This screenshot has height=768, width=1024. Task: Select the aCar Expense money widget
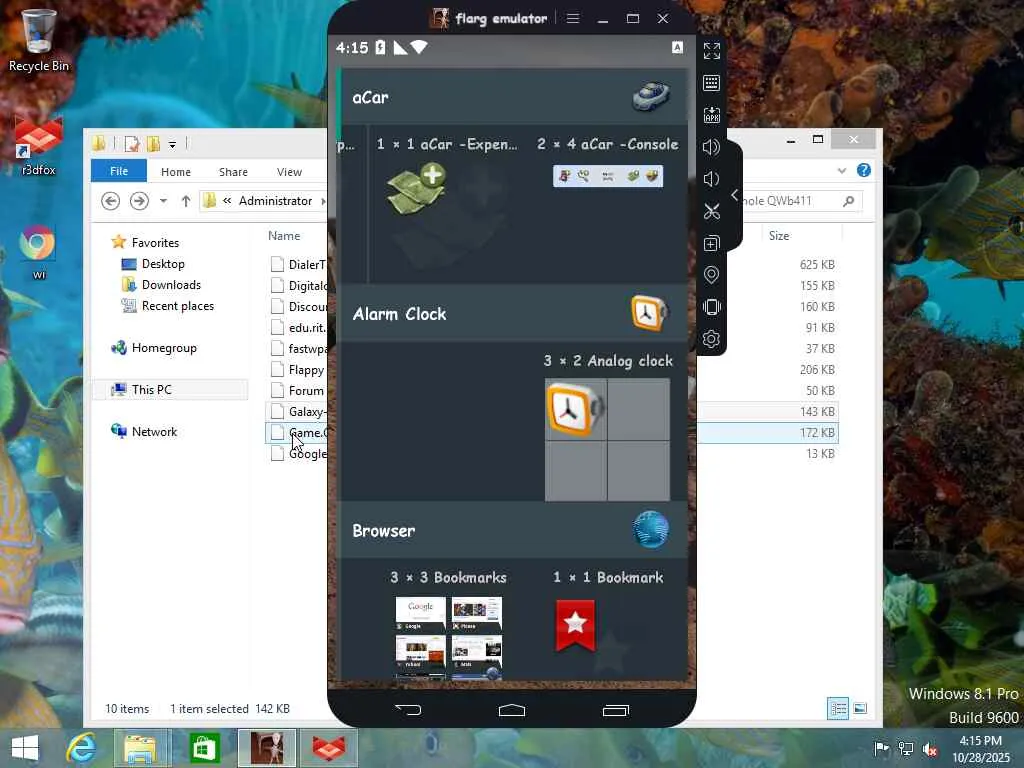pos(416,189)
